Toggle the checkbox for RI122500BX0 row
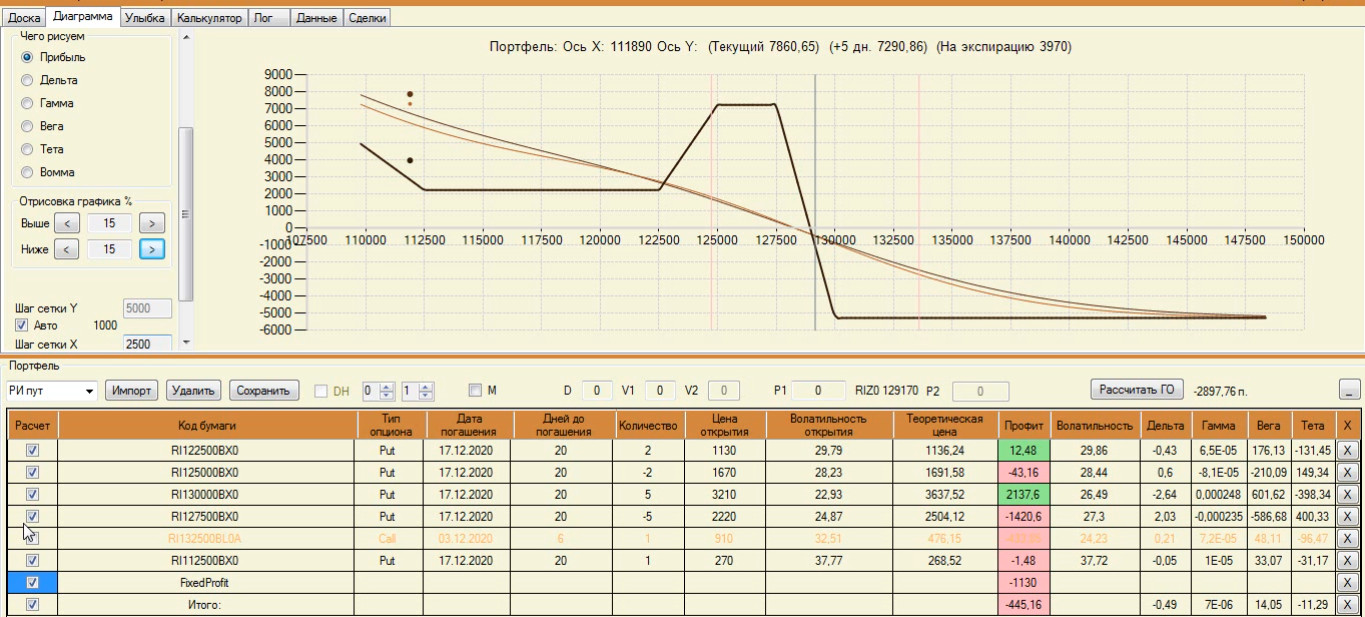 point(32,450)
